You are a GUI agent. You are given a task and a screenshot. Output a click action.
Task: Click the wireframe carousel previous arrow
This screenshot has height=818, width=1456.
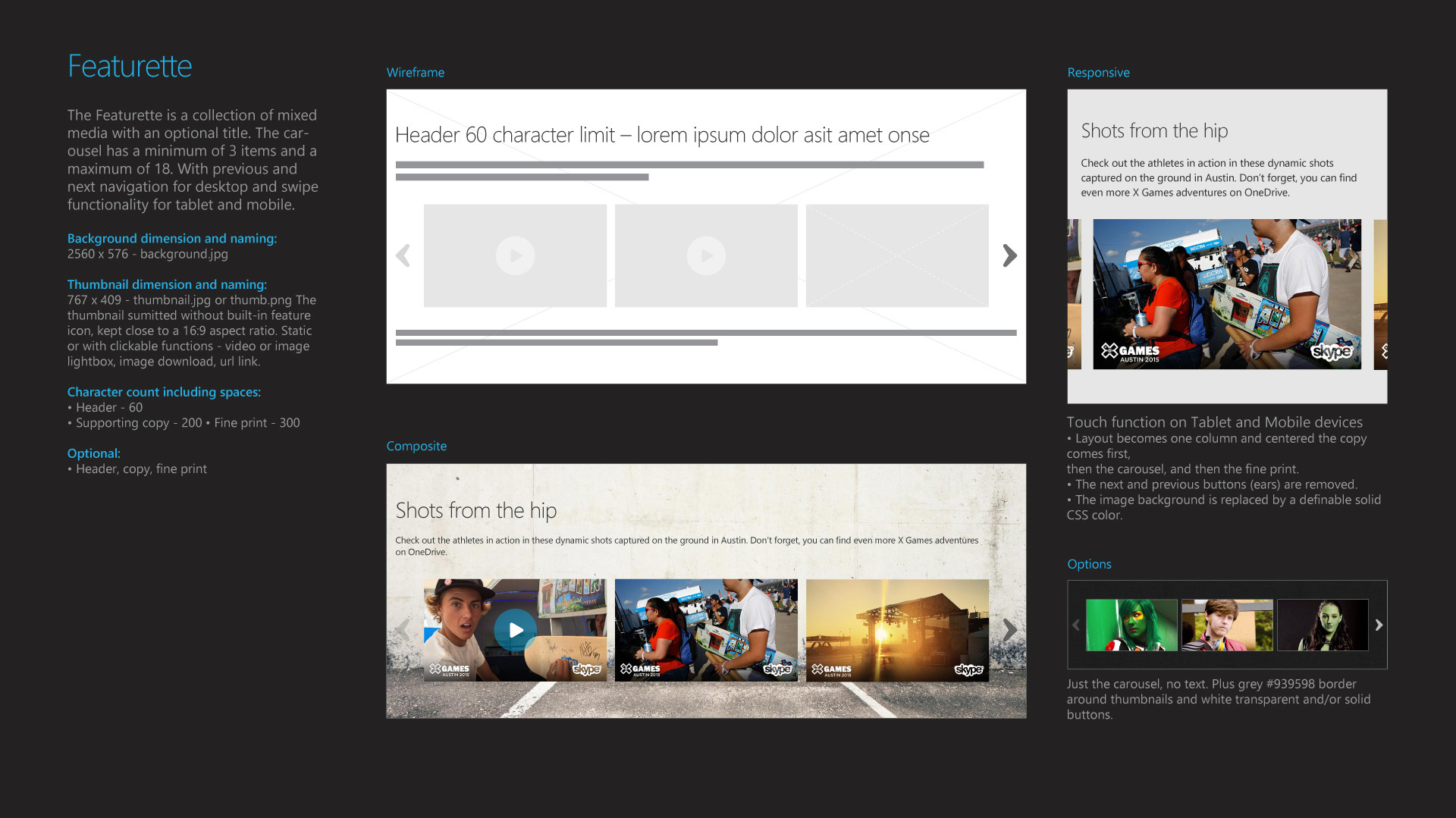pos(403,255)
